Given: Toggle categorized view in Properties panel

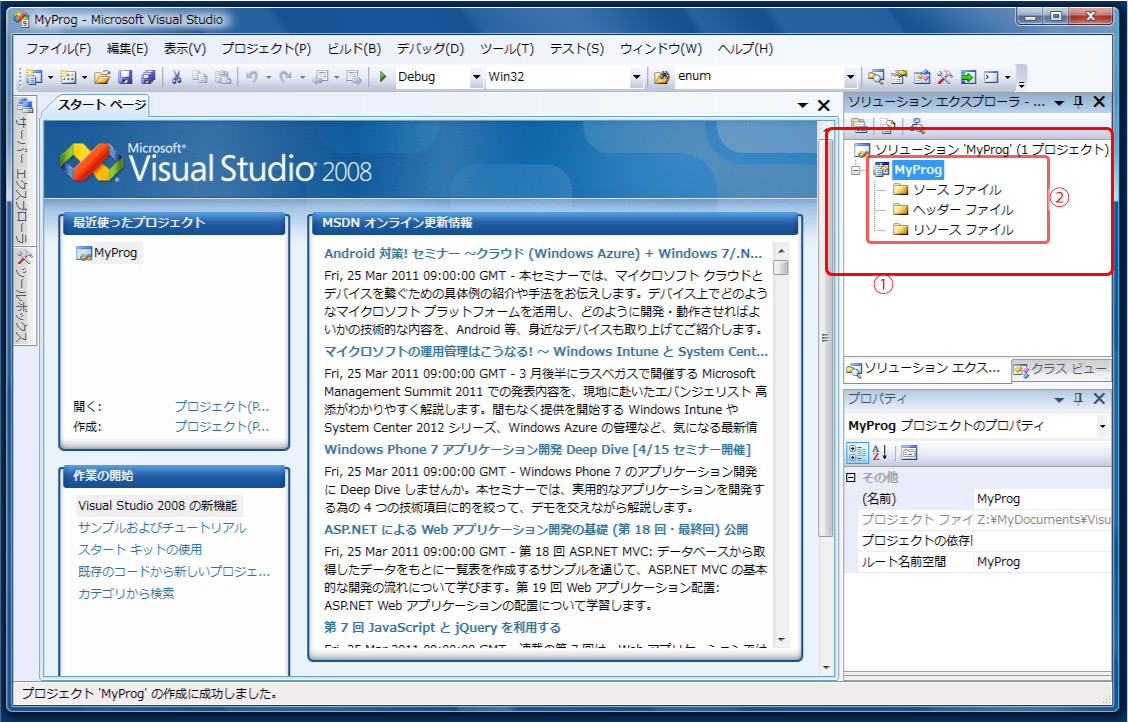Looking at the screenshot, I should pos(857,453).
